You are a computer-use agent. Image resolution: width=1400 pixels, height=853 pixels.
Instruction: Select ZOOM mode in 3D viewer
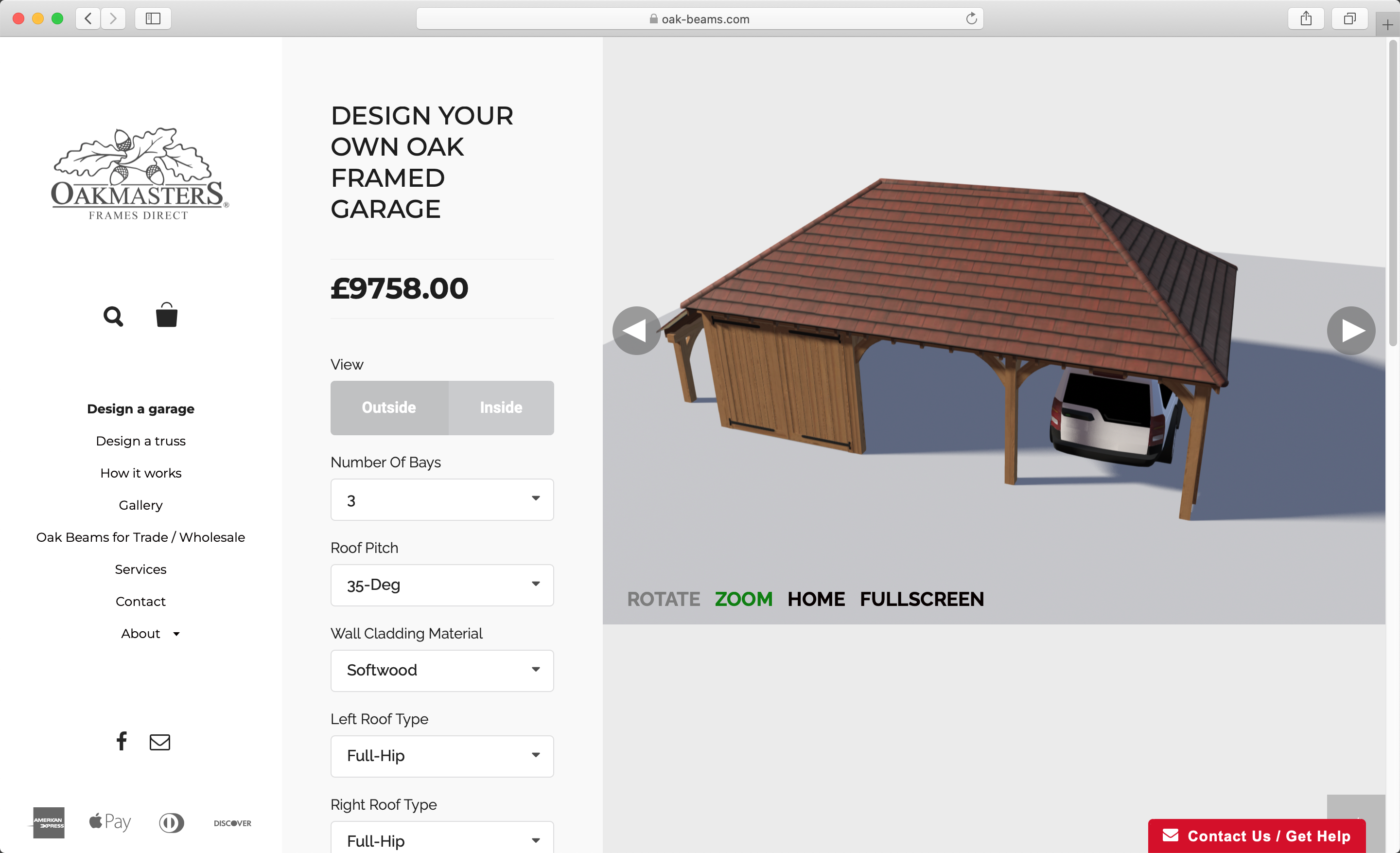[x=743, y=599]
